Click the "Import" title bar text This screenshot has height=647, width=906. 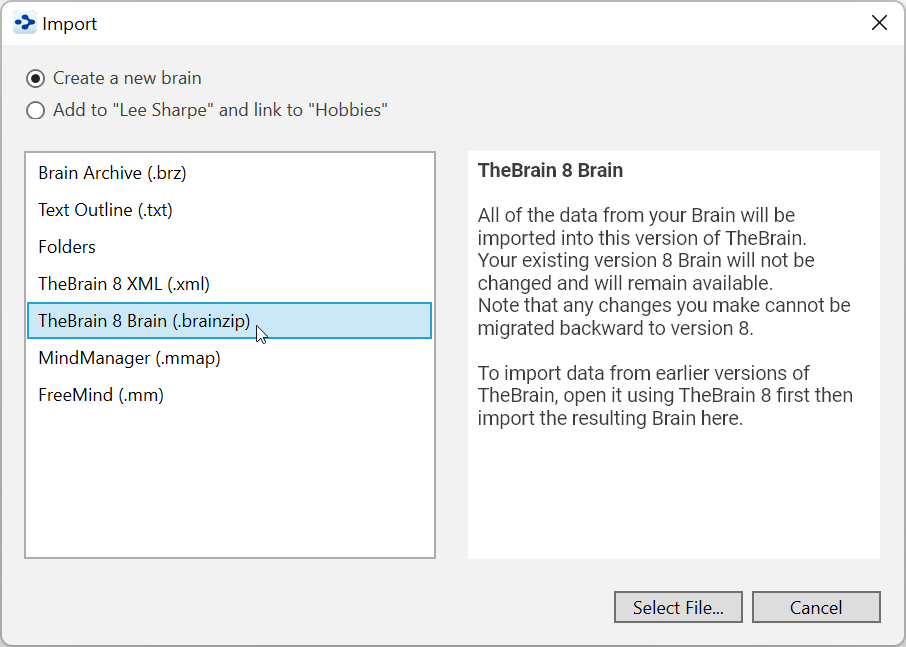(70, 23)
